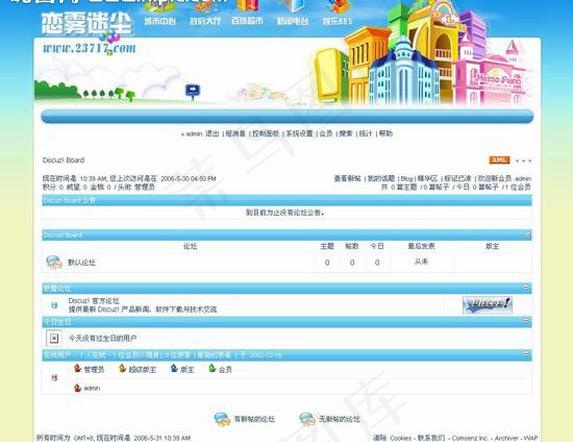The height and width of the screenshot is (442, 573).
Task: Click 退出 to log out
Action: click(212, 134)
